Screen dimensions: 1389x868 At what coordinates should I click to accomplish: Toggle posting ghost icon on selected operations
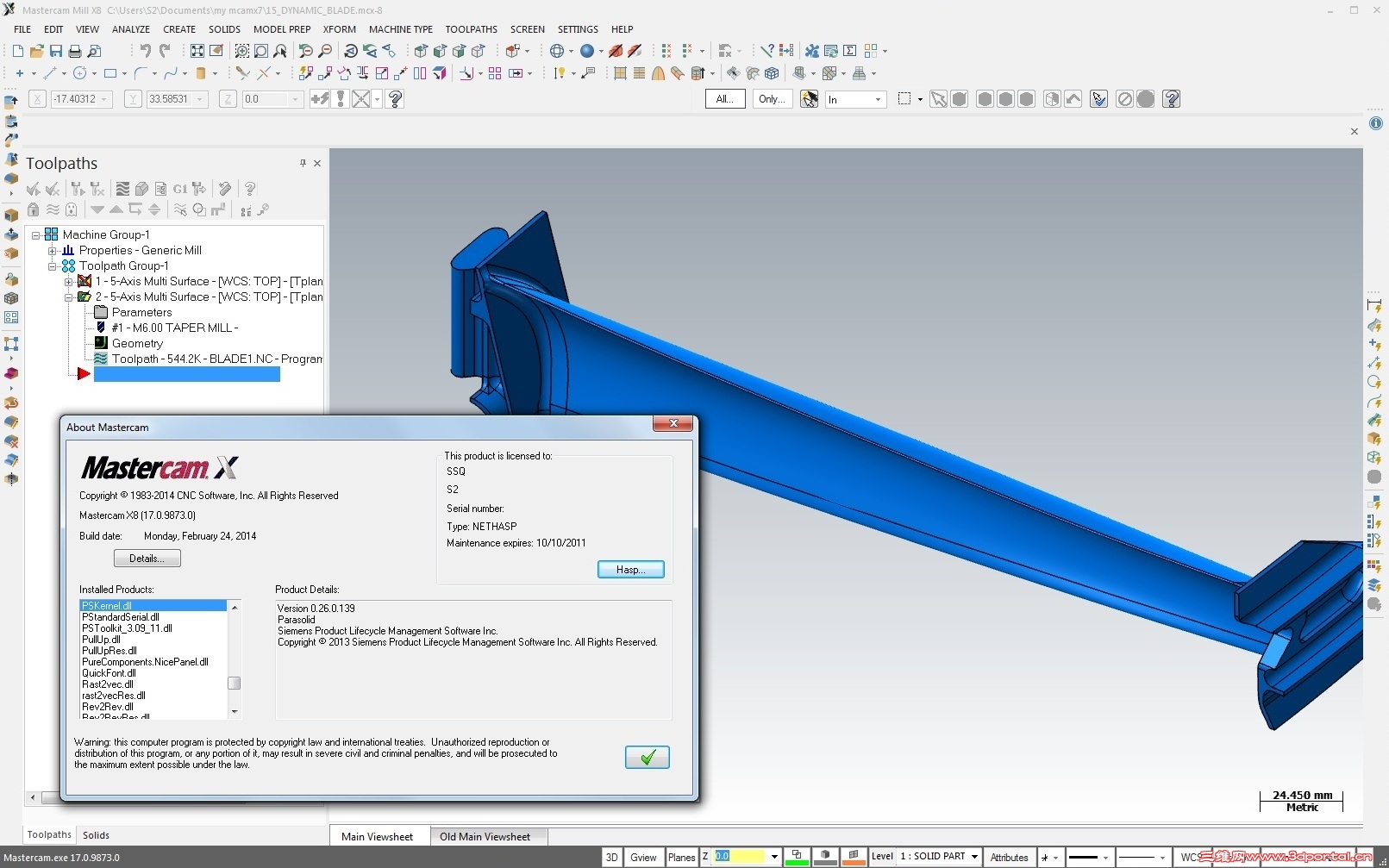tap(72, 209)
